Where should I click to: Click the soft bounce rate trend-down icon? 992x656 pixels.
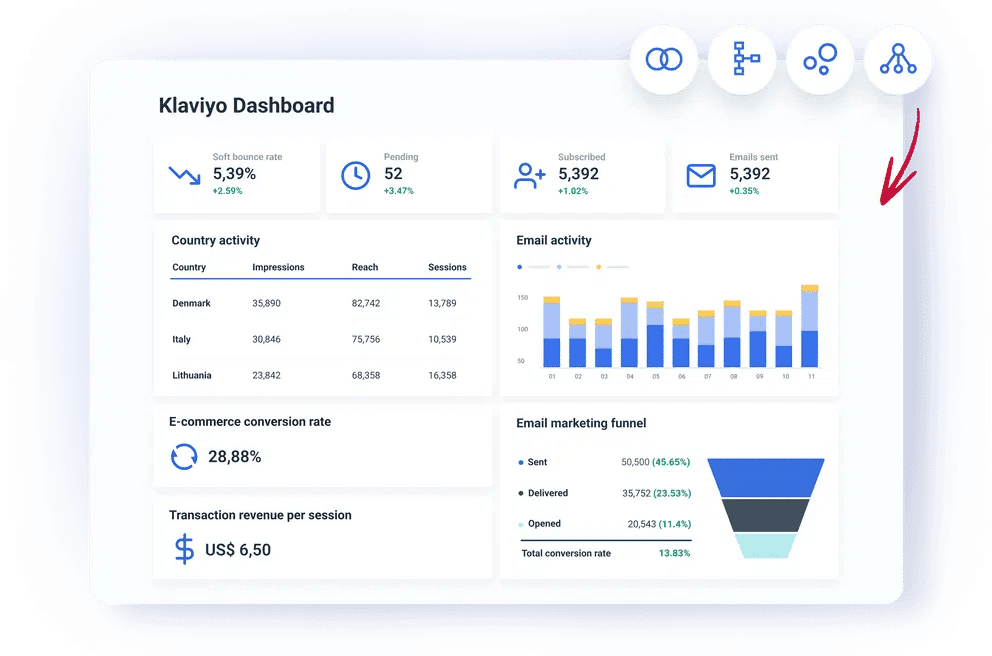(184, 175)
